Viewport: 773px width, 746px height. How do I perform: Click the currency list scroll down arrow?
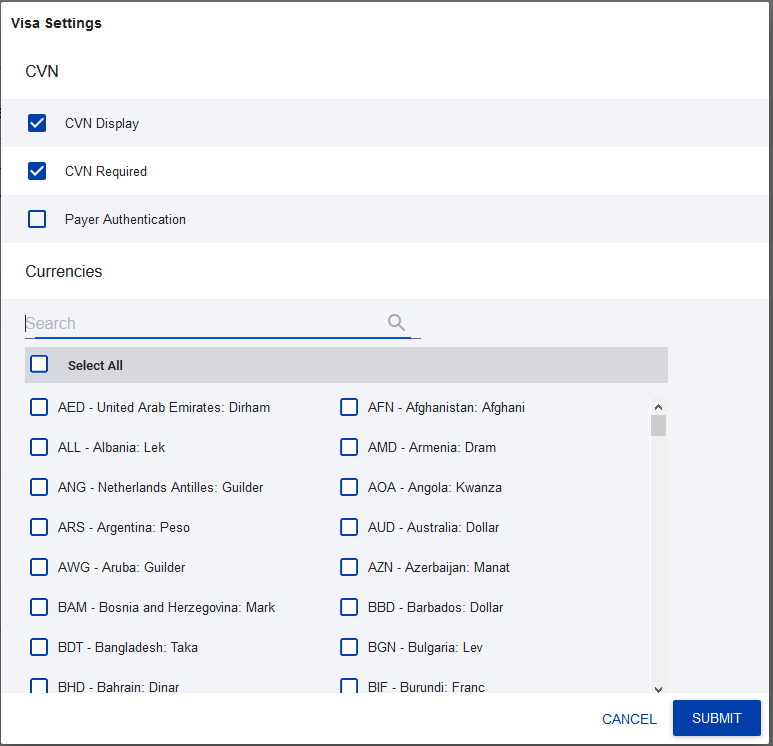point(658,688)
